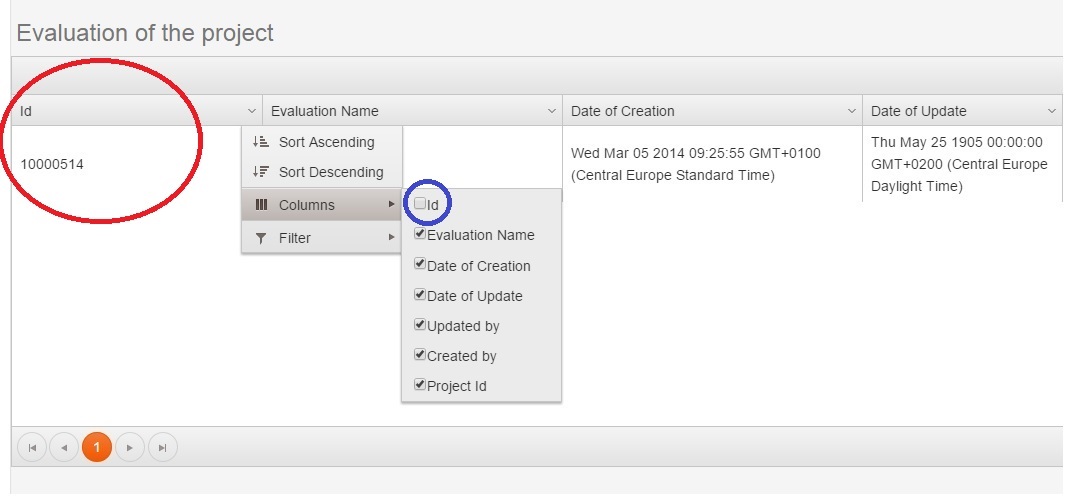The height and width of the screenshot is (496, 1065).
Task: Open the Id column header dropdown
Action: click(x=251, y=111)
